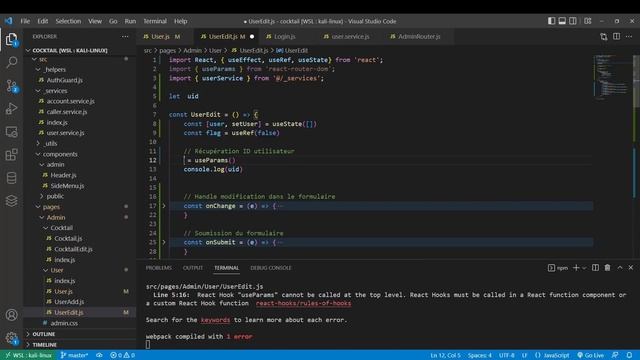Viewport: 640px width, 360px height.
Task: Open Extensions view in activity bar
Action: click(x=11, y=155)
